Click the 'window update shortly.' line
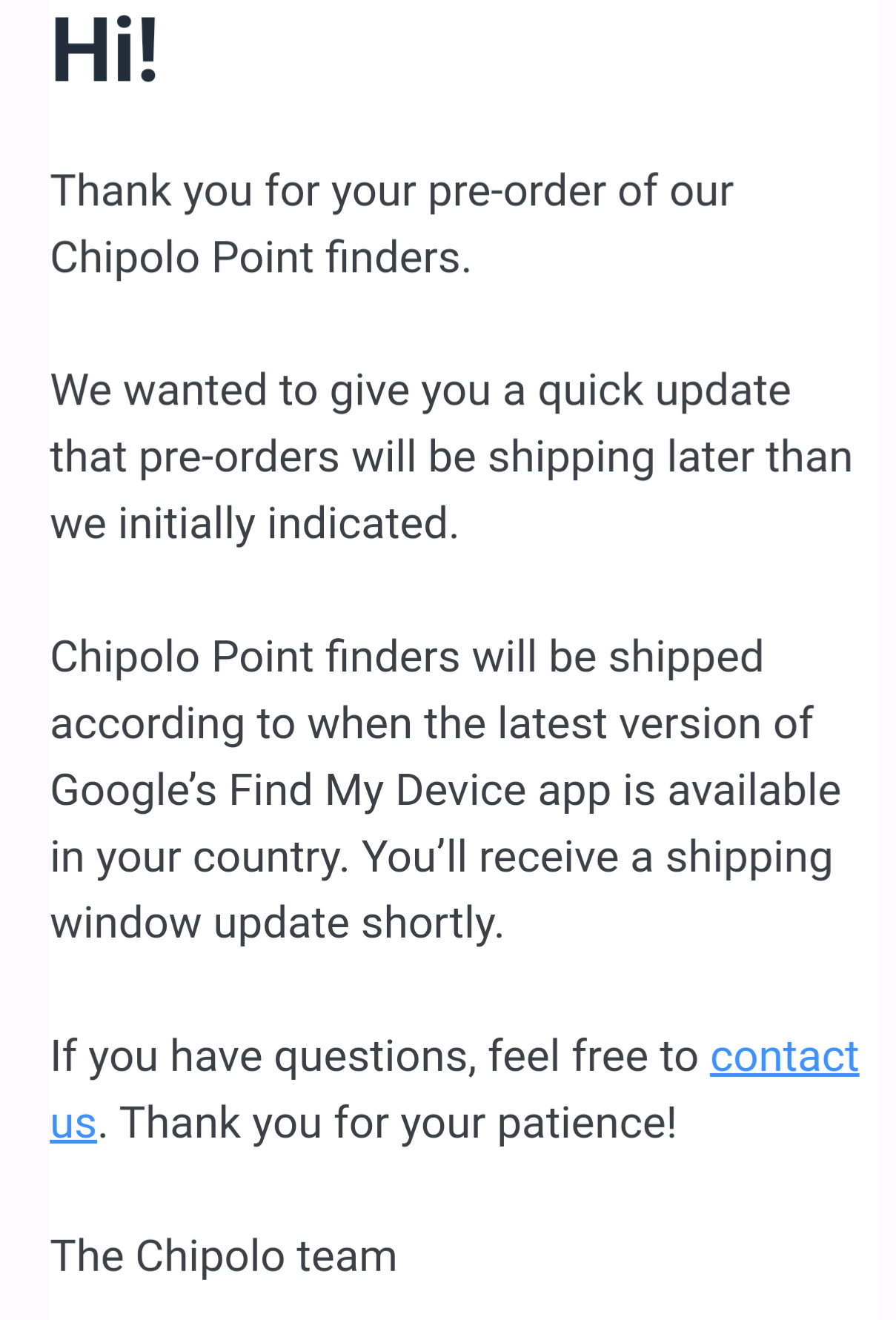Screen dimensions: 896x1320 pyautogui.click(x=276, y=923)
